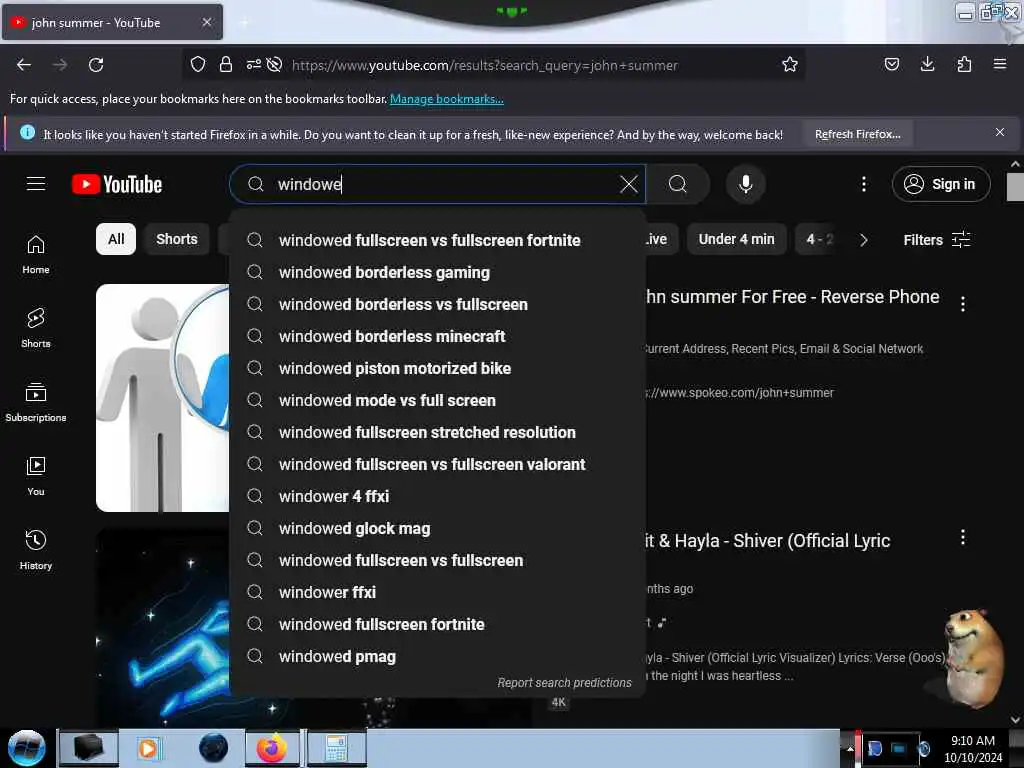The height and width of the screenshot is (768, 1024).
Task: Pick suggestion windower 4 ffxi
Action: point(438,496)
